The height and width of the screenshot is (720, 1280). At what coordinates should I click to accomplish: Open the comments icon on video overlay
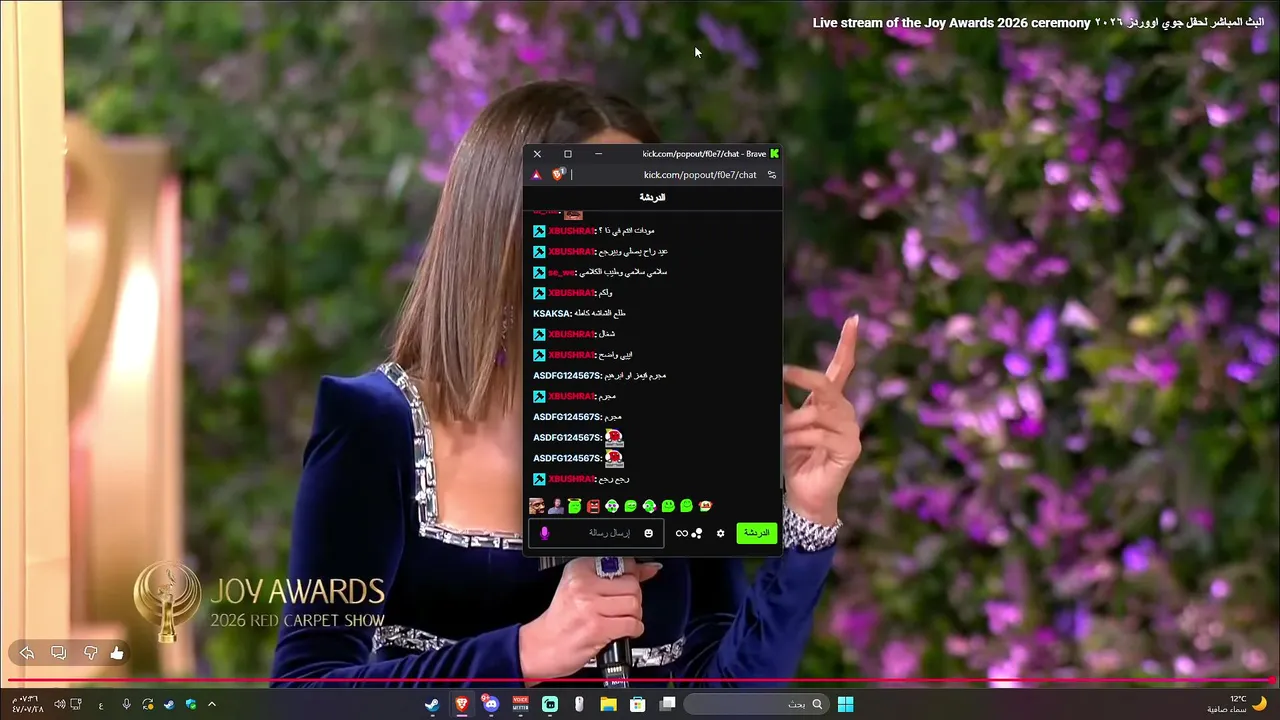tap(58, 653)
